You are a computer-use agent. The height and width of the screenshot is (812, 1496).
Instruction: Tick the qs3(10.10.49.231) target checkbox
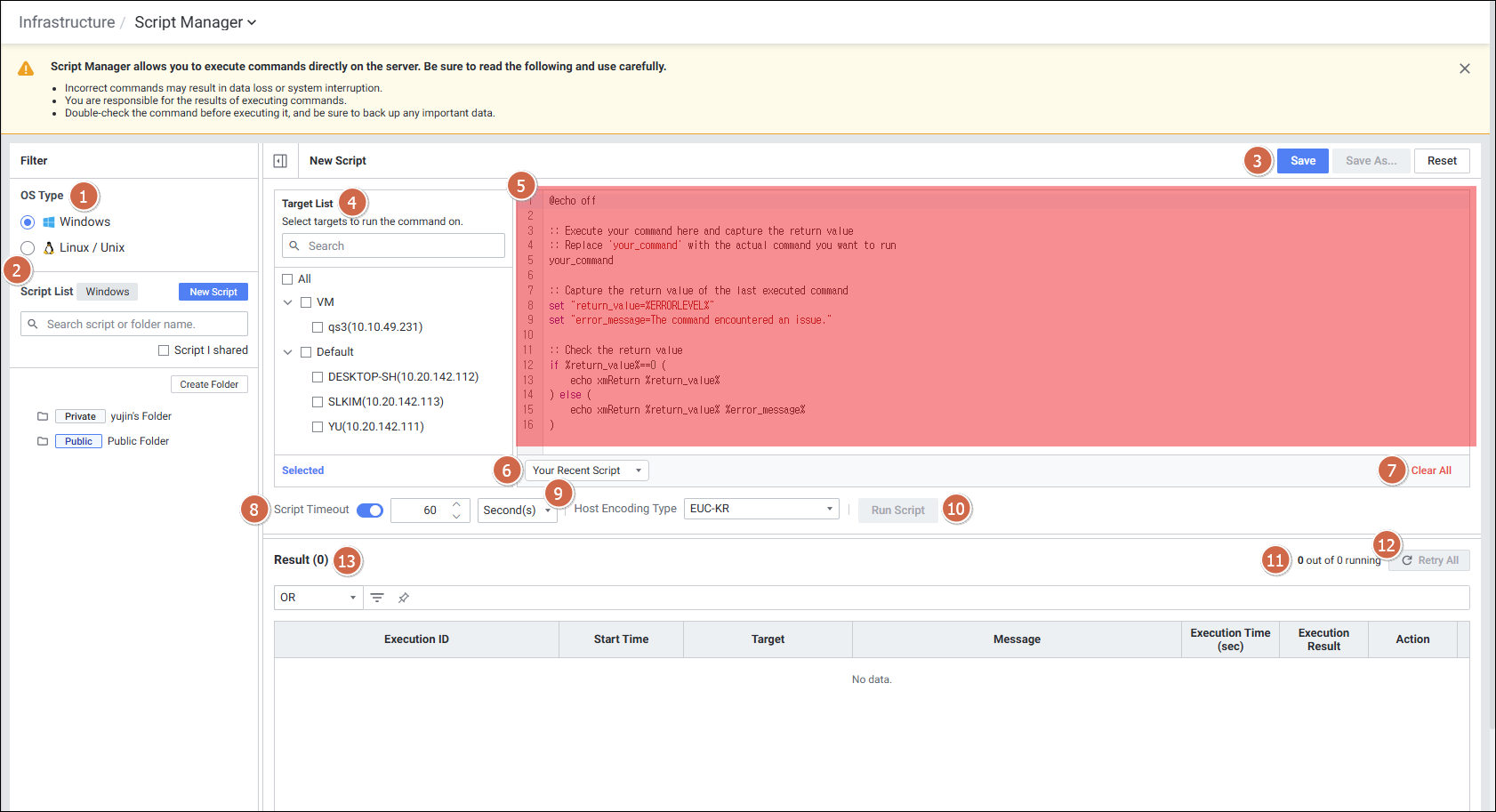coord(318,327)
